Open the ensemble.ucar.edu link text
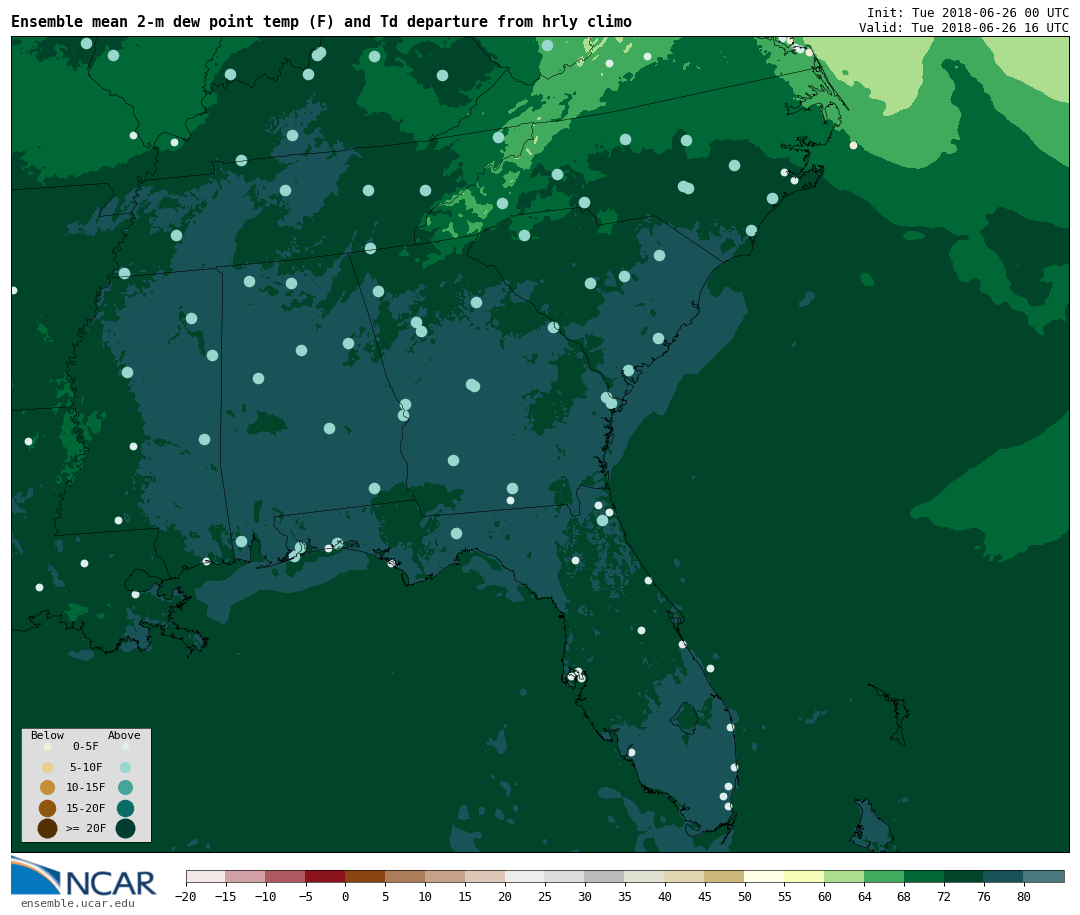 [x=78, y=903]
